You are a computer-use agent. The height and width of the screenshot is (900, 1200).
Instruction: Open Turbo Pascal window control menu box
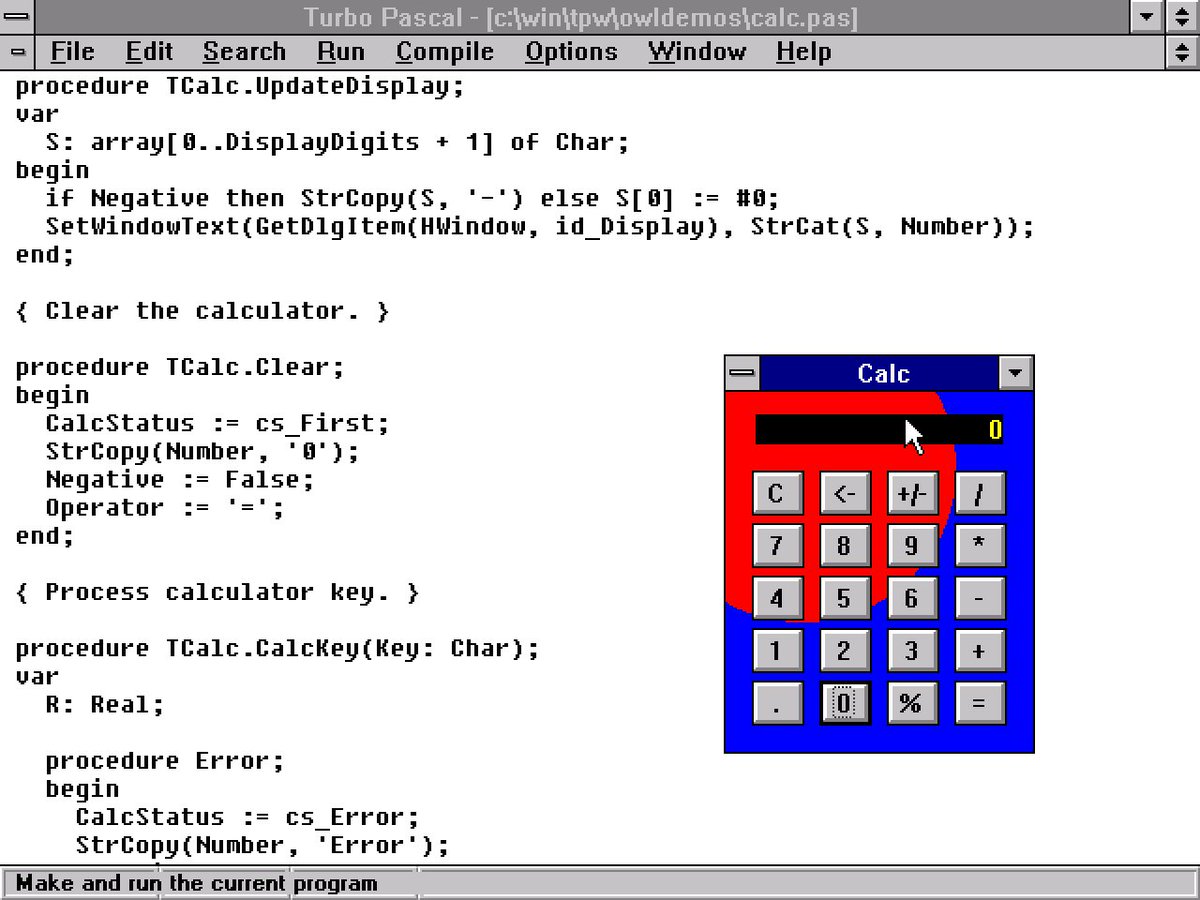point(17,17)
